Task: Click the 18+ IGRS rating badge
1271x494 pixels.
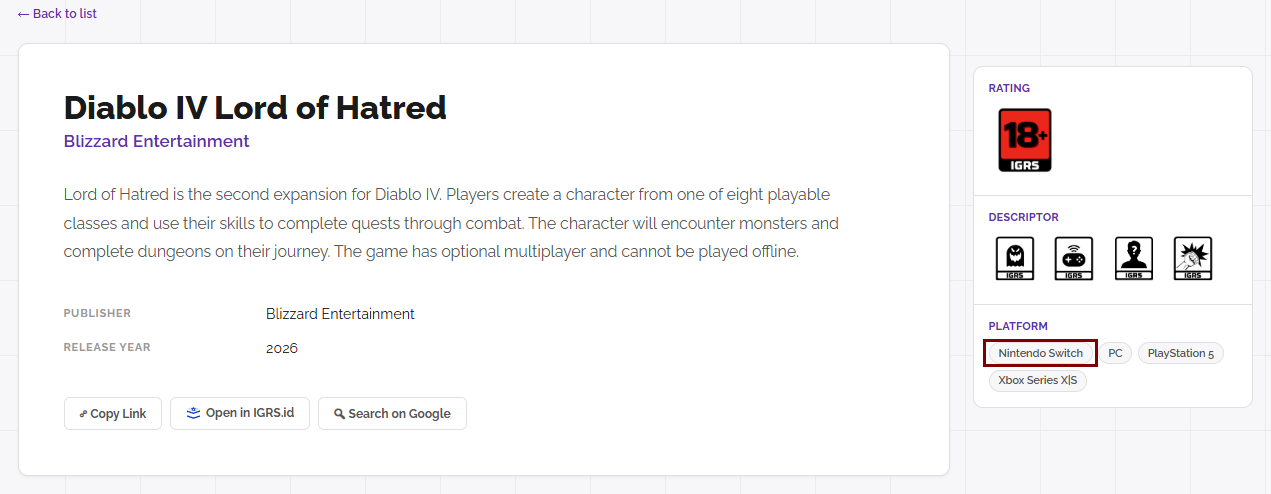Action: (1025, 140)
